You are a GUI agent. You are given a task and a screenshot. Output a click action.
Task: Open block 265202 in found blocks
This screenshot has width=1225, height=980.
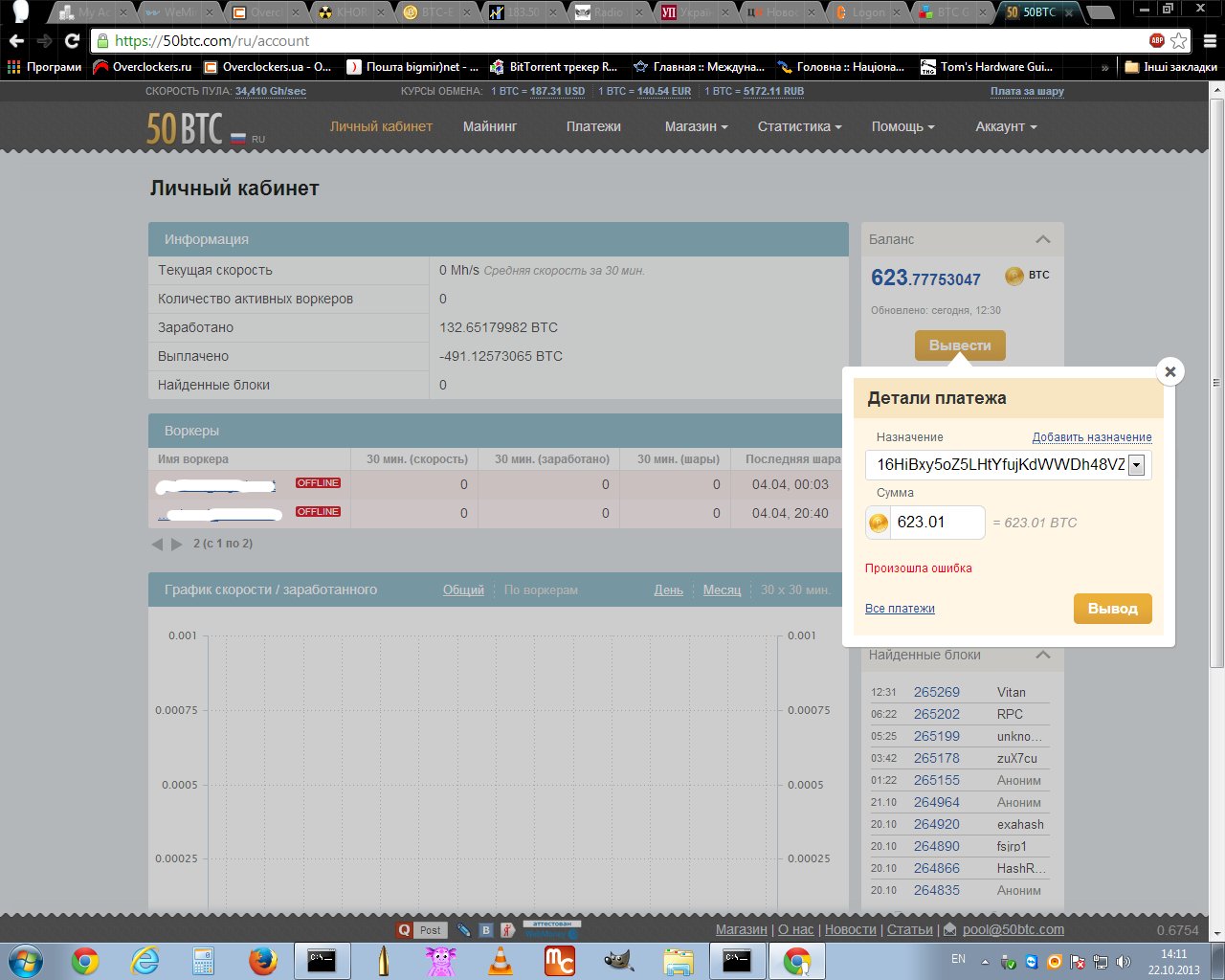[936, 714]
